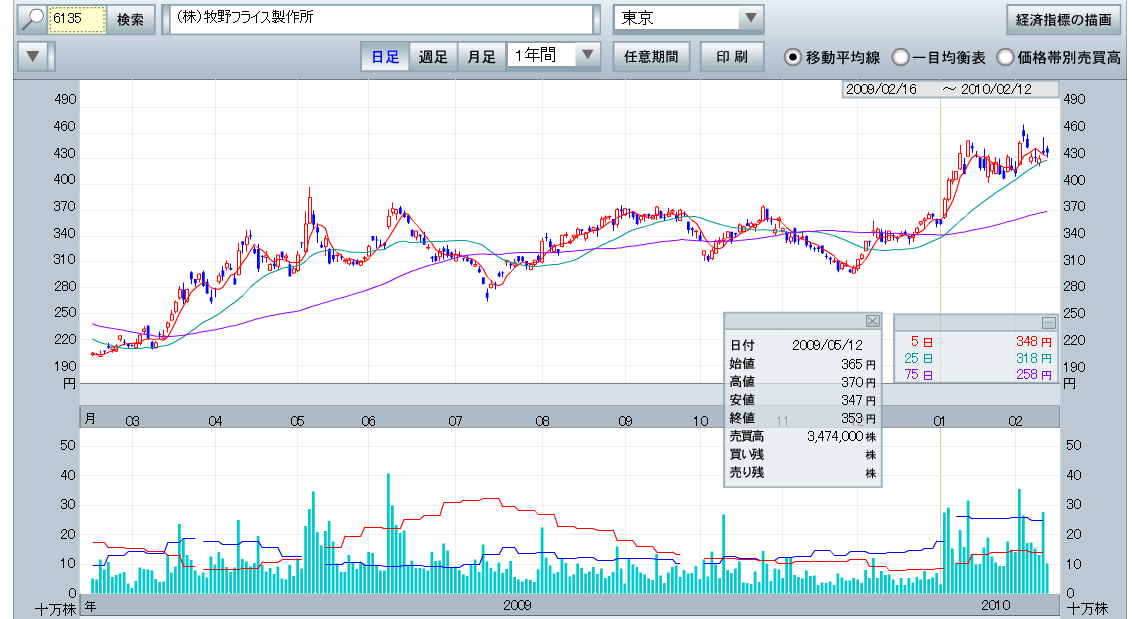This screenshot has height=619, width=1132.
Task: Select the 価格帯別売買高 radio option
Action: coord(1005,57)
